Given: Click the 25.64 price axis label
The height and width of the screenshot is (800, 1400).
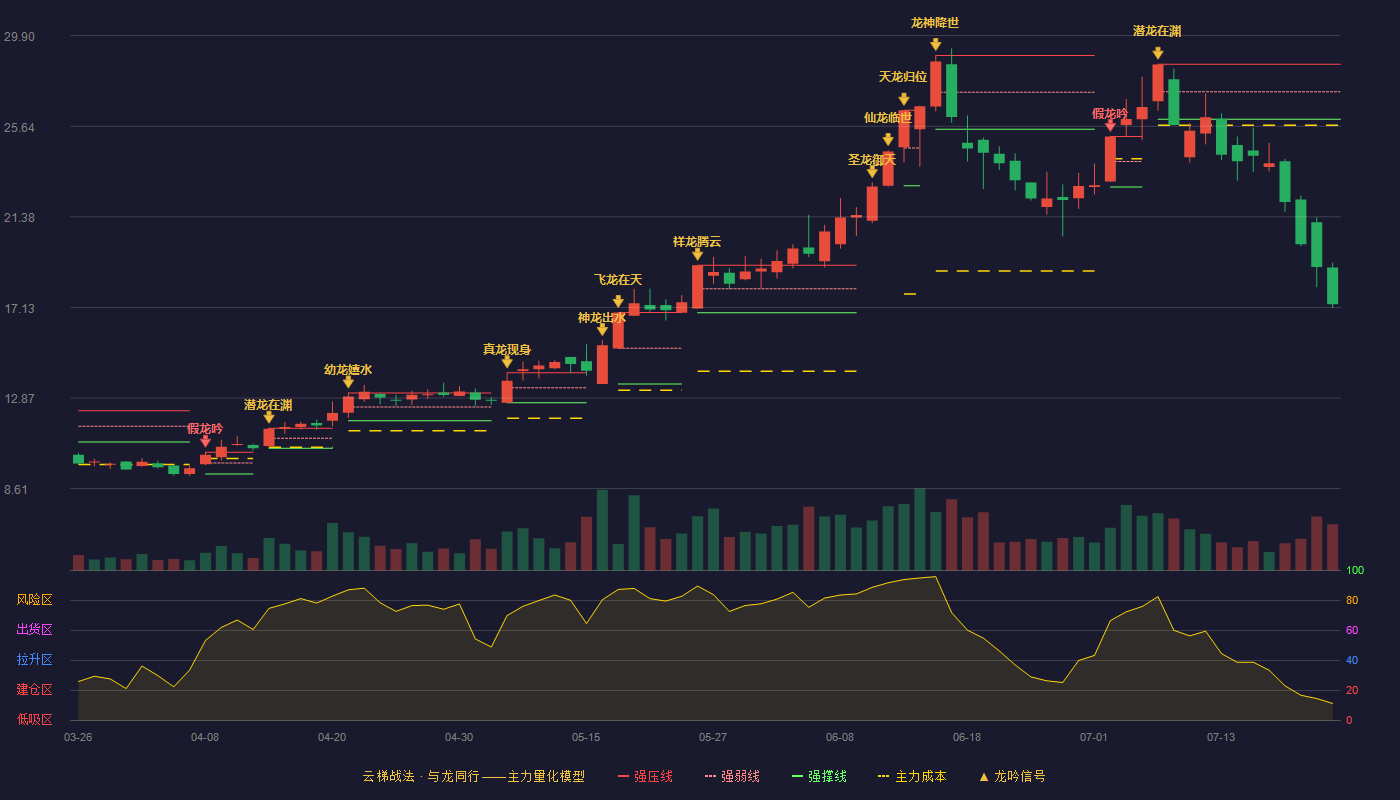Looking at the screenshot, I should tap(19, 127).
